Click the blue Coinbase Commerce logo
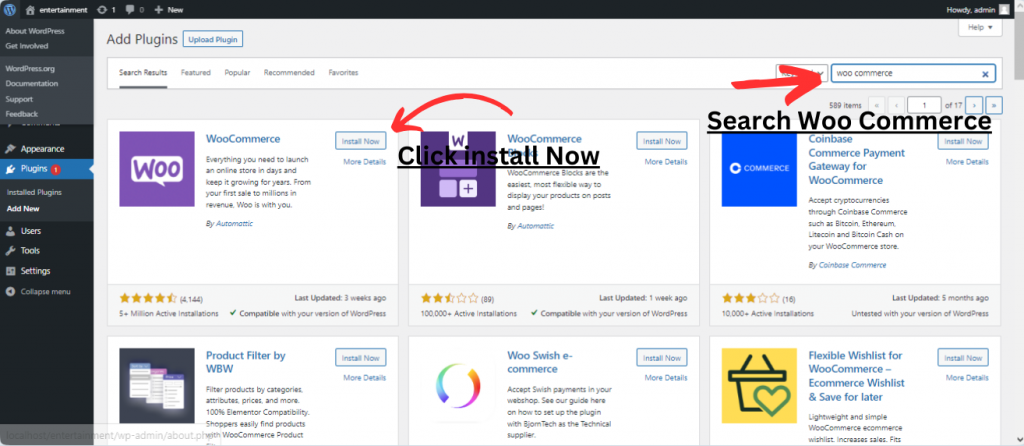Image resolution: width=1024 pixels, height=446 pixels. (759, 169)
